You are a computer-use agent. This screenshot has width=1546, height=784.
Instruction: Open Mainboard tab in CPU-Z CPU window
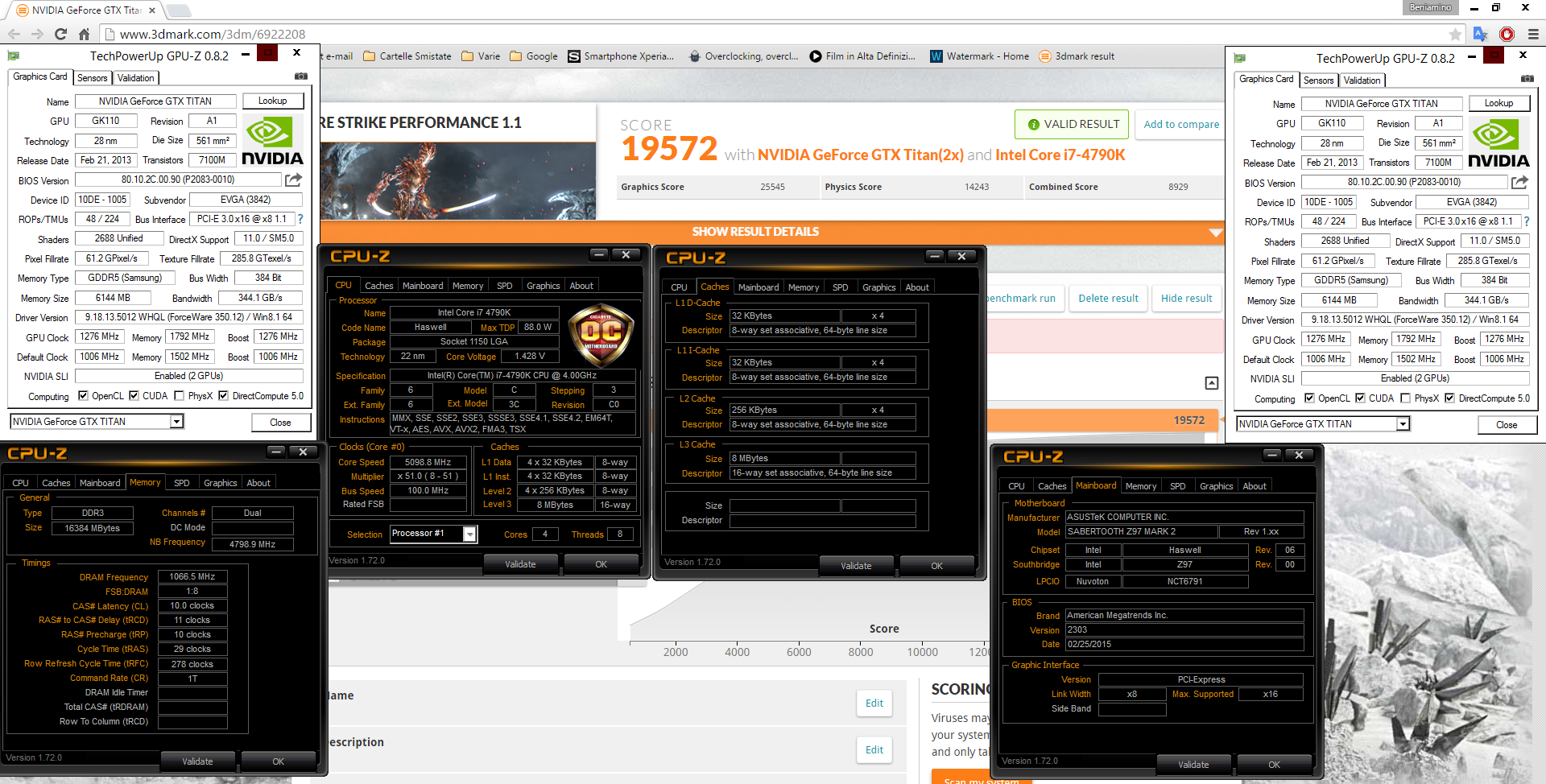coord(423,286)
